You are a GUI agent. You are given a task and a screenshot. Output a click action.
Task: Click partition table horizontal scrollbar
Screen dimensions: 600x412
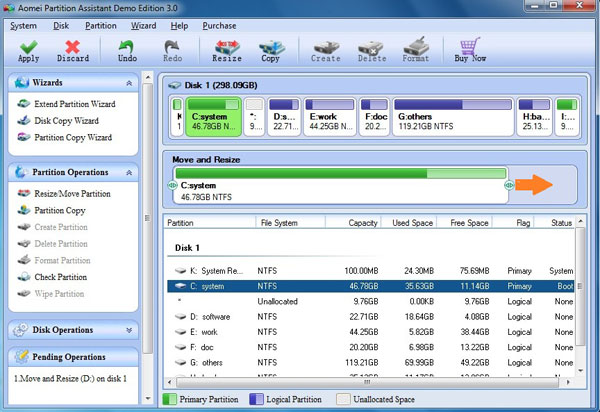[x=367, y=382]
